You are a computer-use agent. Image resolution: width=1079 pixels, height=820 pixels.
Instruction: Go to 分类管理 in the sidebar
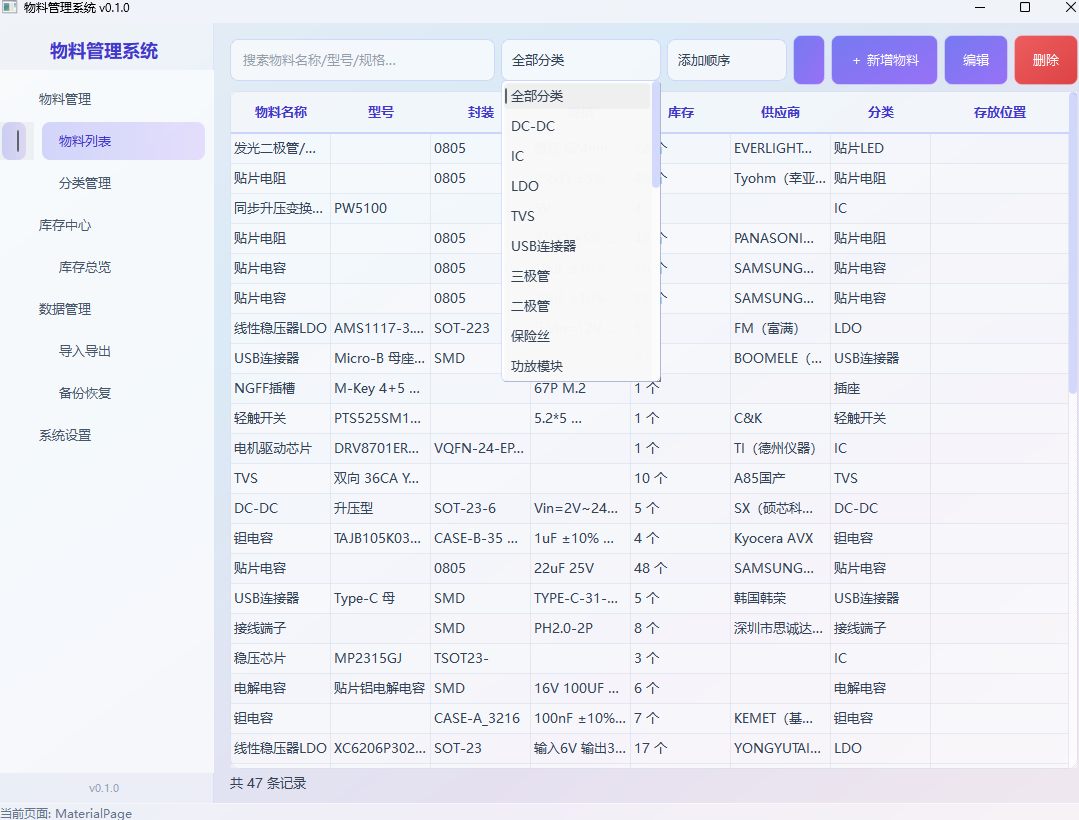pos(85,183)
